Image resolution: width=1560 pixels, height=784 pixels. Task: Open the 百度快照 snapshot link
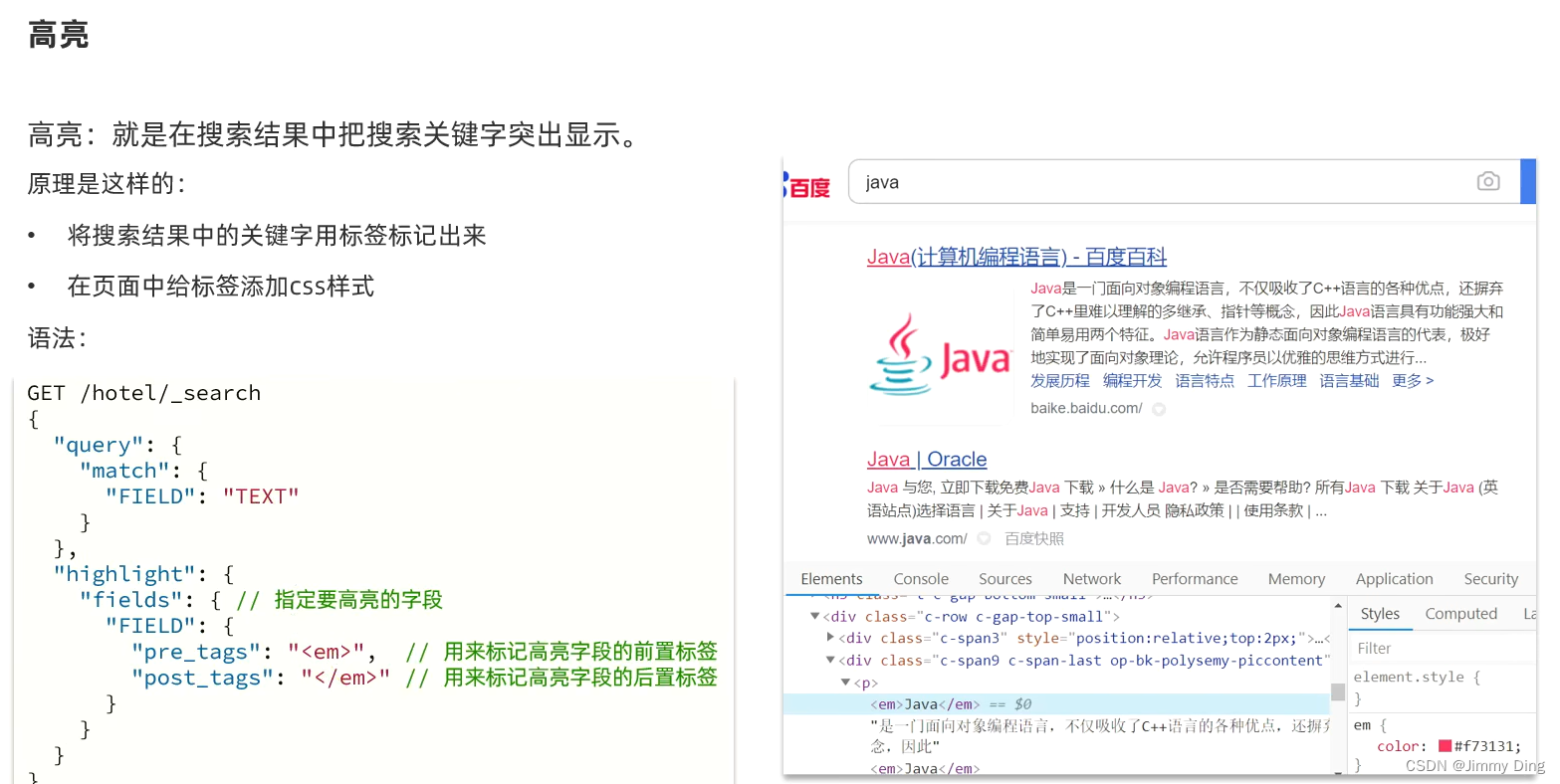click(1034, 538)
